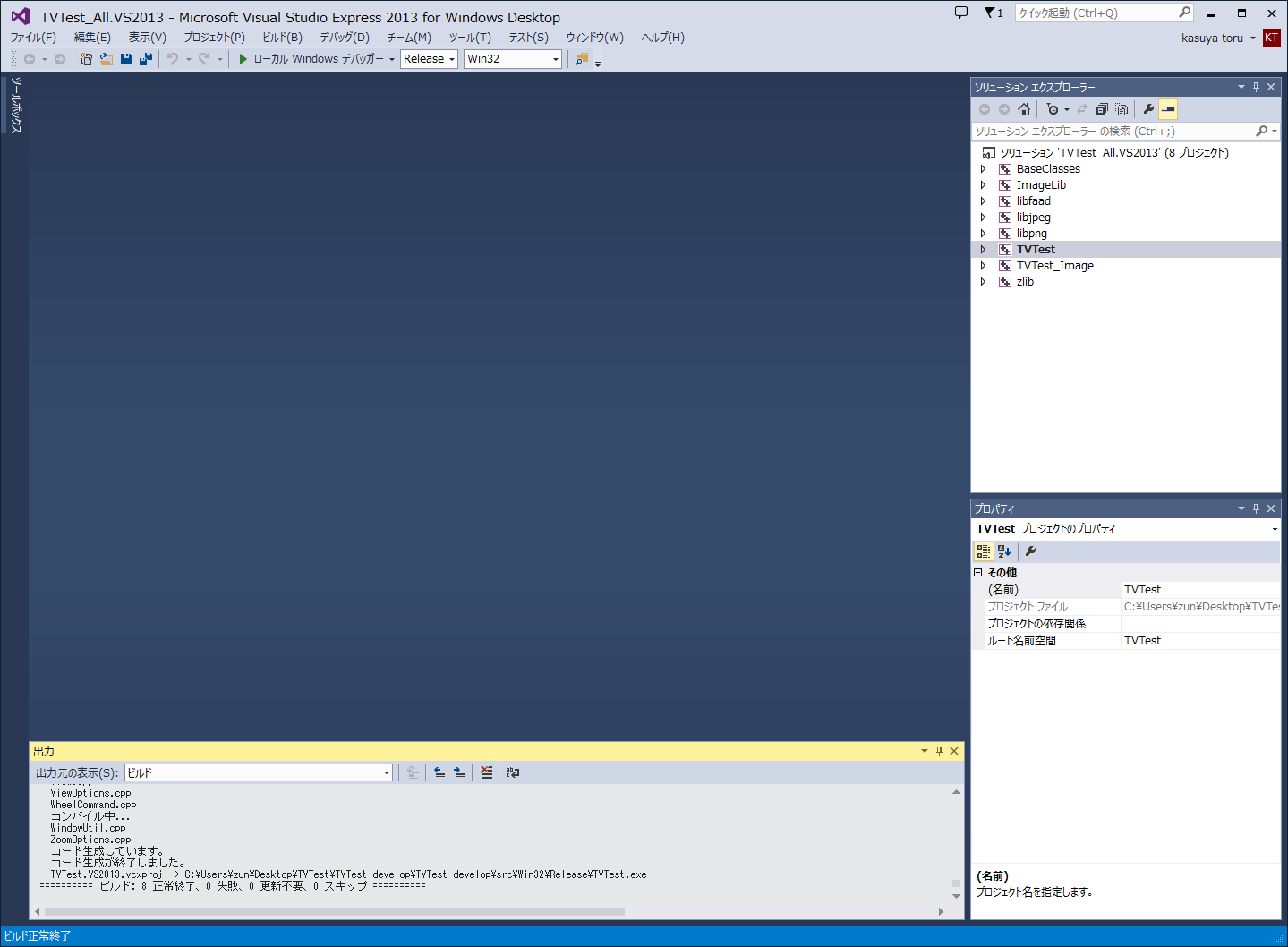Close the Output panel
The image size is (1288, 947).
954,751
